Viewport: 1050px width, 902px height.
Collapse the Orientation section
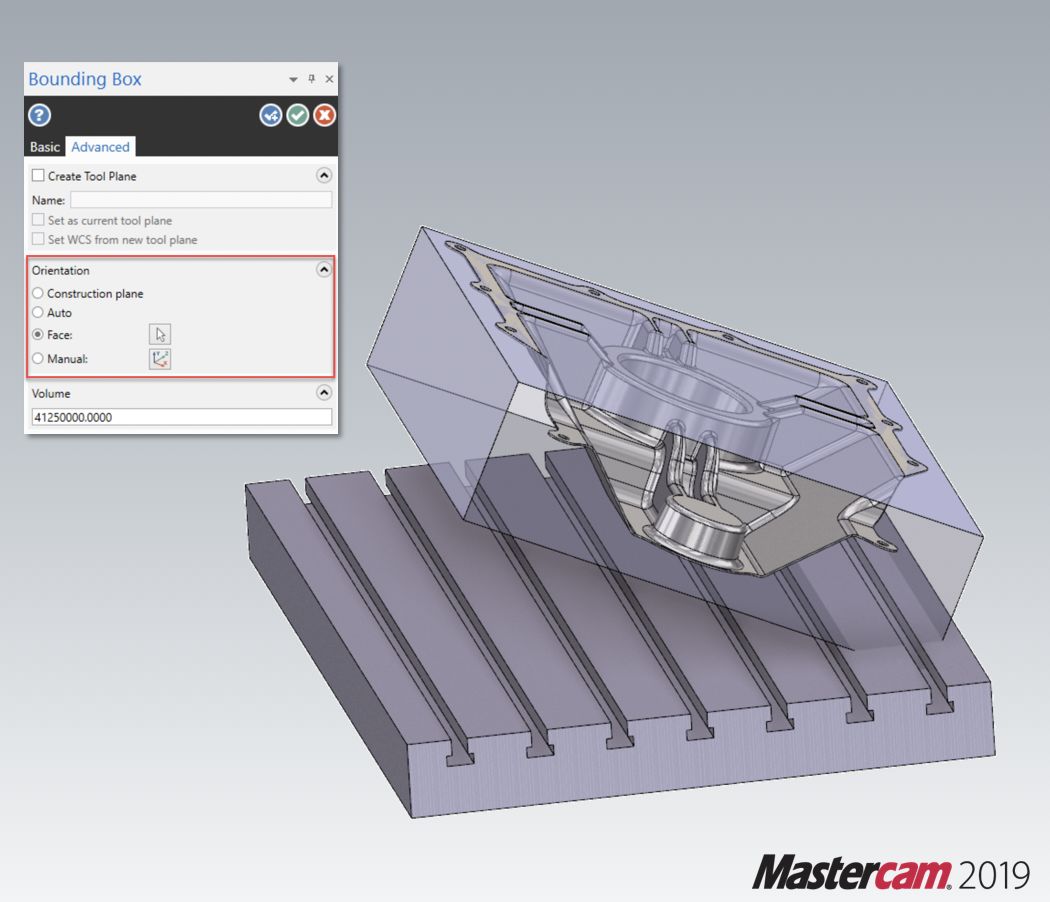[x=323, y=270]
